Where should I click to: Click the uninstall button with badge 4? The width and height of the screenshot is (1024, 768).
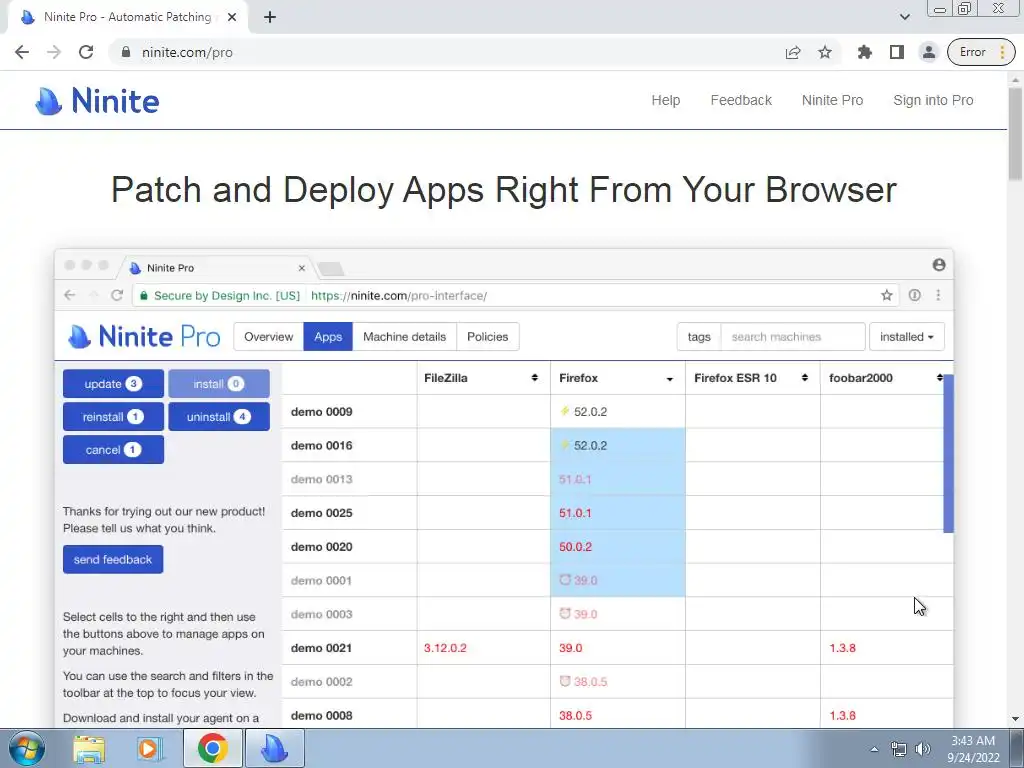point(219,417)
